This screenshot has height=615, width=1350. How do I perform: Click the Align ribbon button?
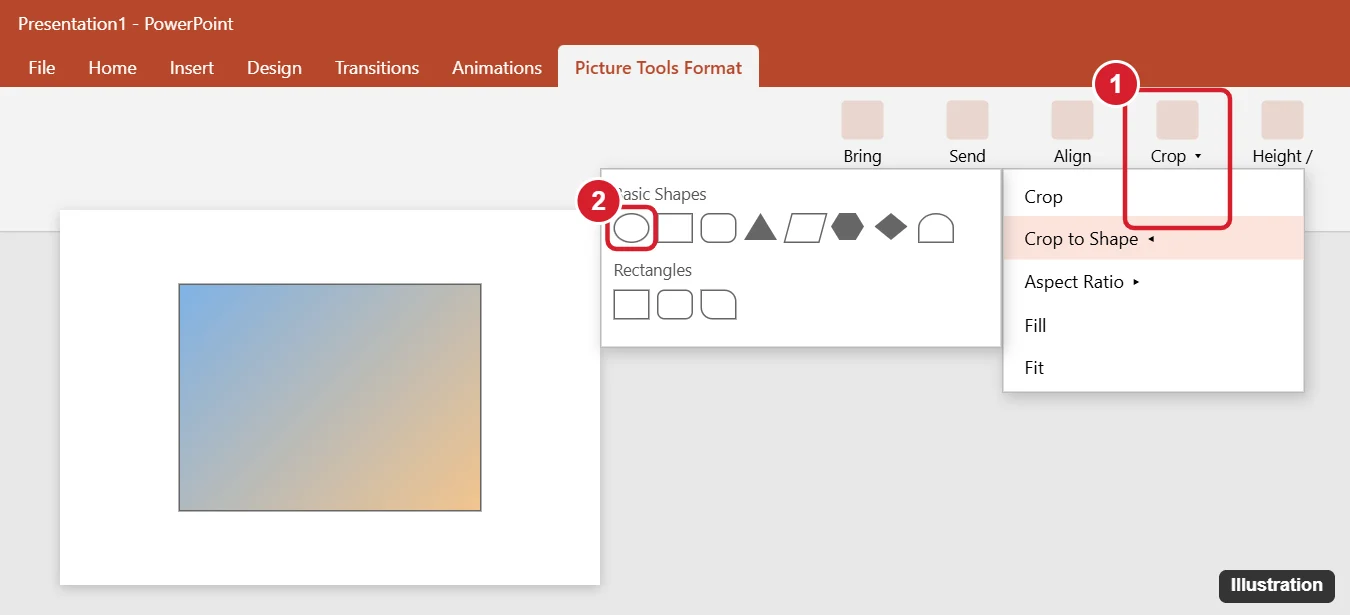(x=1072, y=133)
